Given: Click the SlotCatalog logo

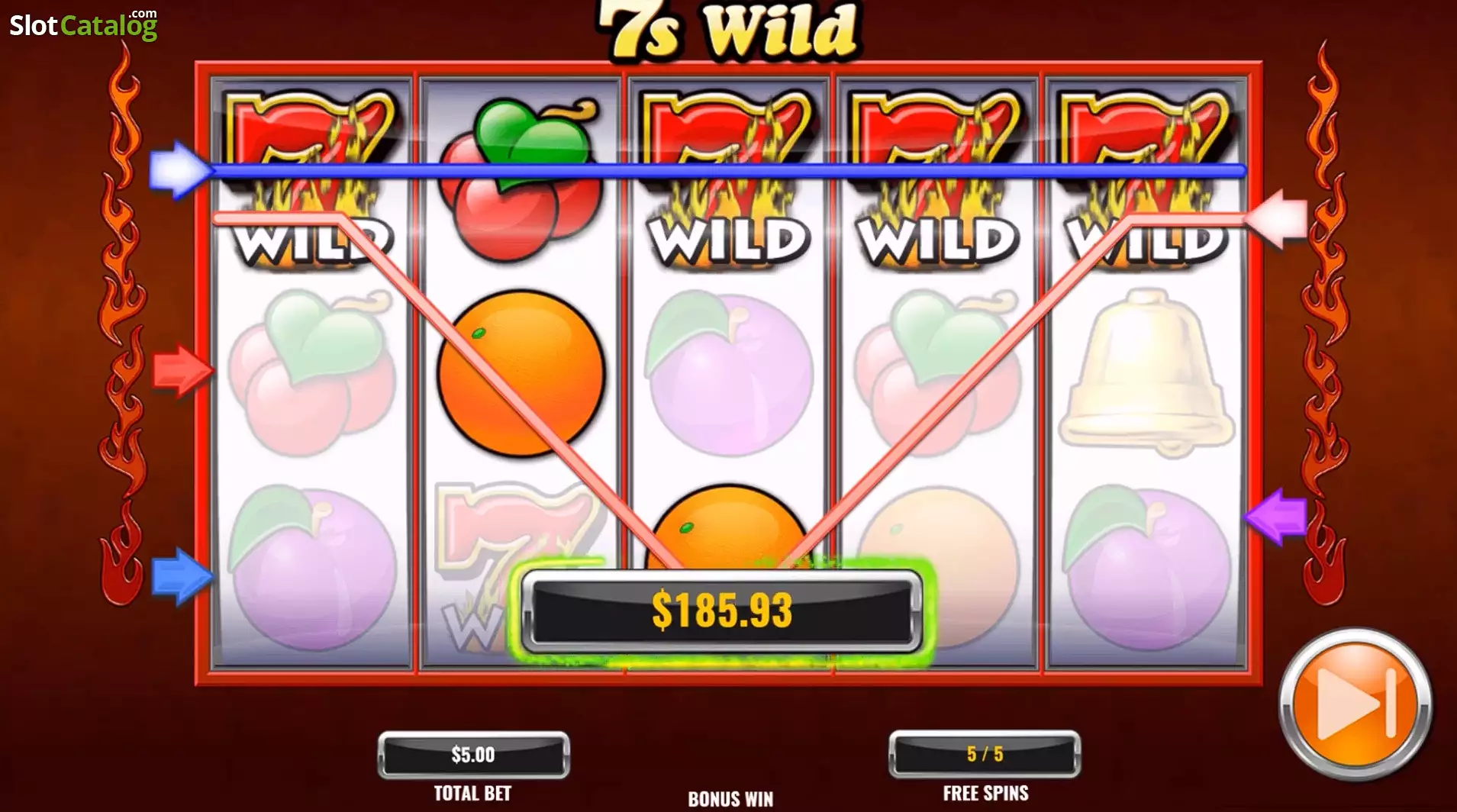Looking at the screenshot, I should point(83,25).
